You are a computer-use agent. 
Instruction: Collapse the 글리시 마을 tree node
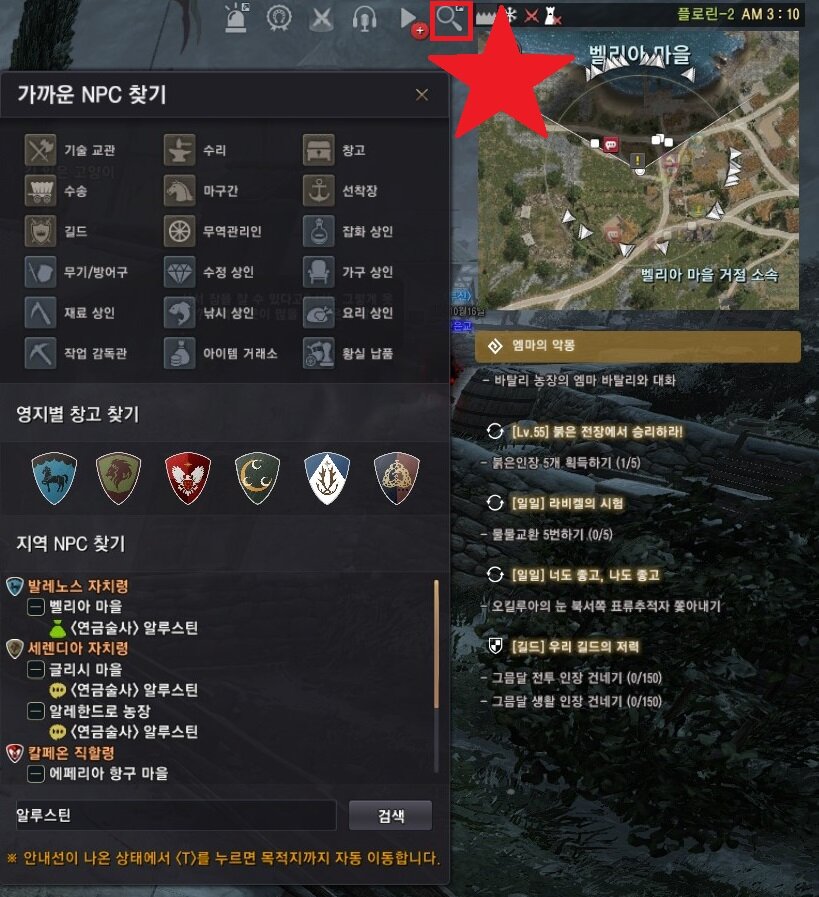click(36, 669)
